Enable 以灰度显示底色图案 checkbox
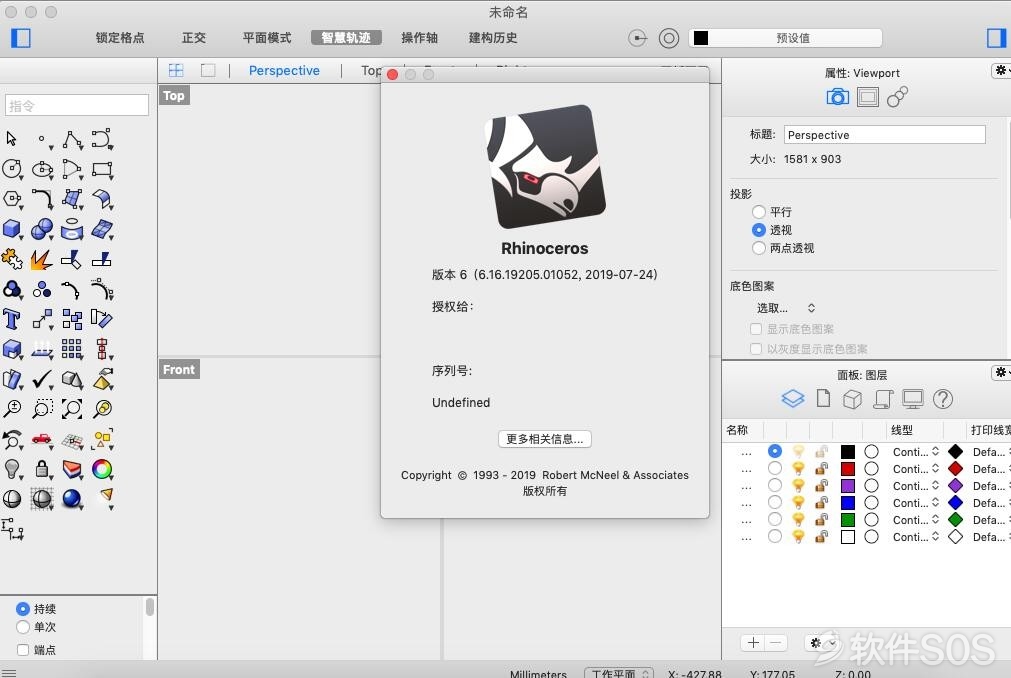Screen dimensions: 1011x678 [756, 349]
